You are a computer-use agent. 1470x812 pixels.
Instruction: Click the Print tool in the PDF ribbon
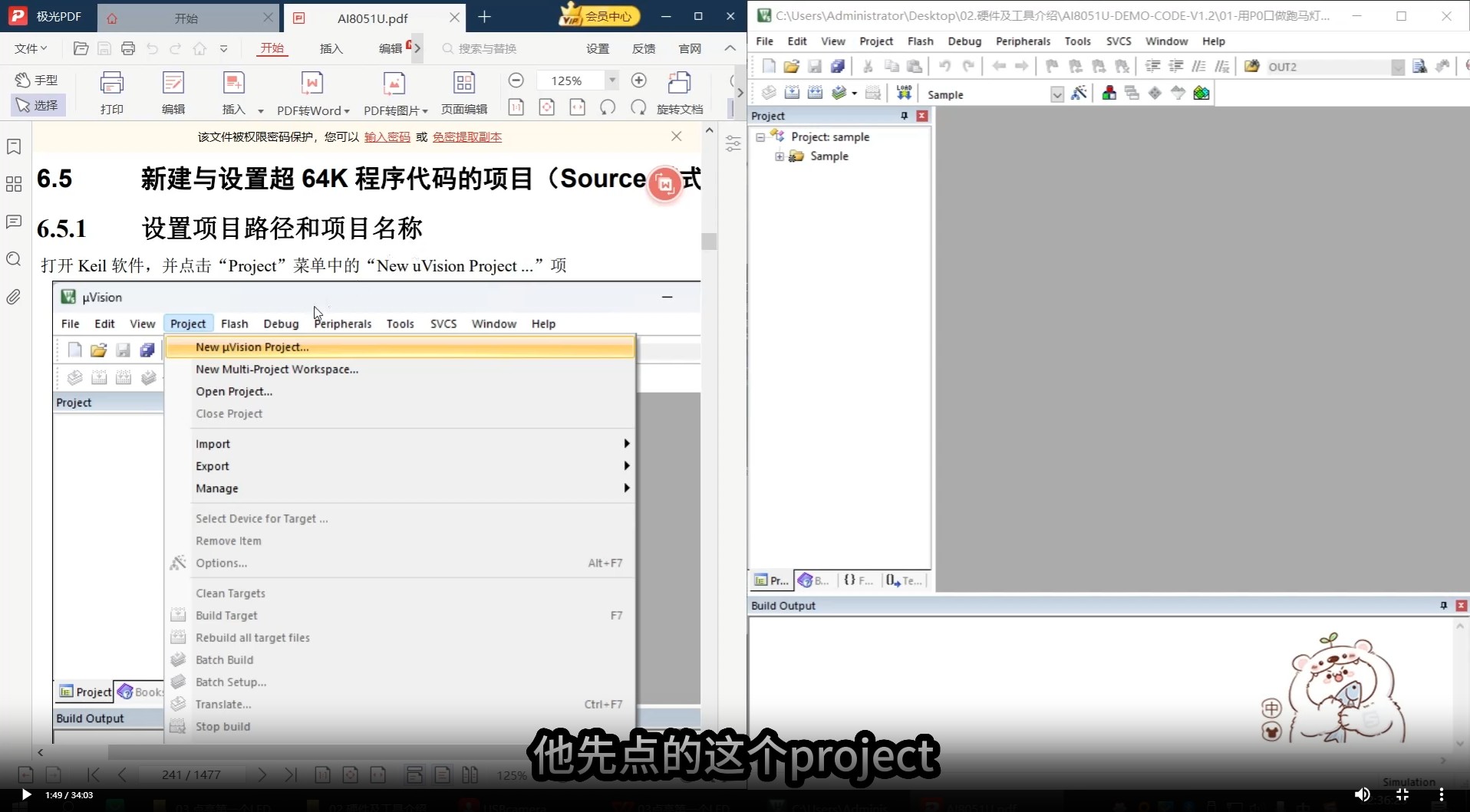(x=112, y=92)
